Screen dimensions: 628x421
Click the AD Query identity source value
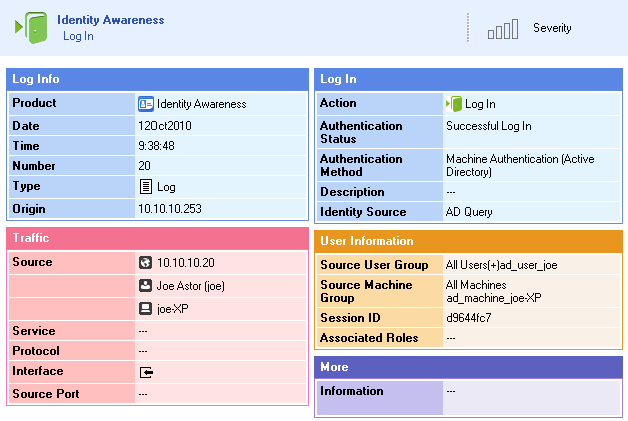pyautogui.click(x=469, y=212)
